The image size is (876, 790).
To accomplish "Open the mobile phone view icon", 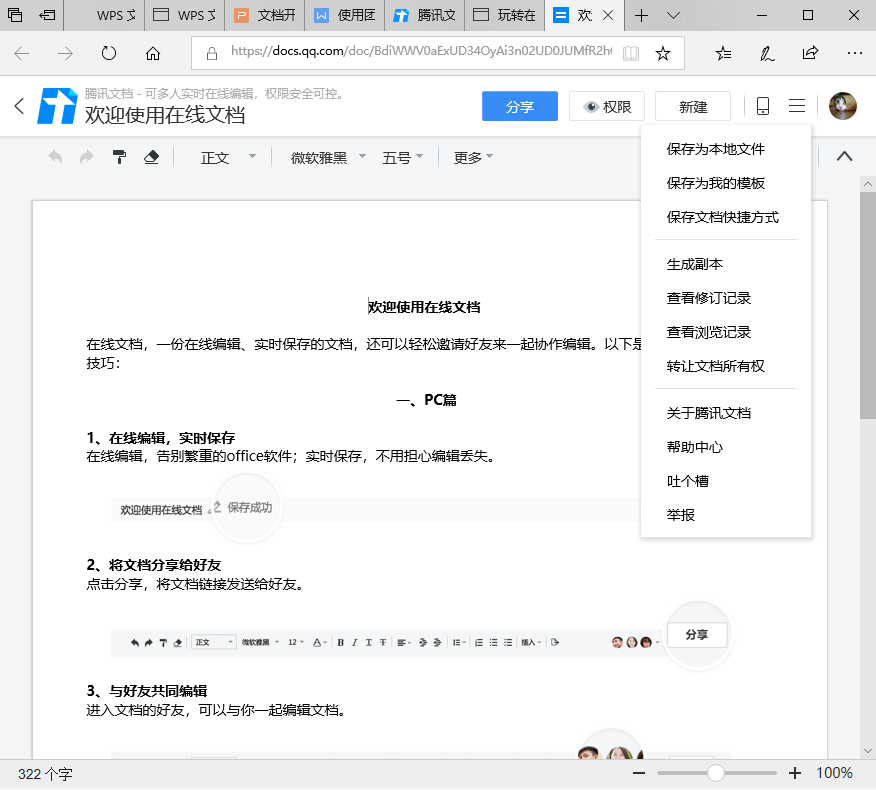I will (763, 106).
